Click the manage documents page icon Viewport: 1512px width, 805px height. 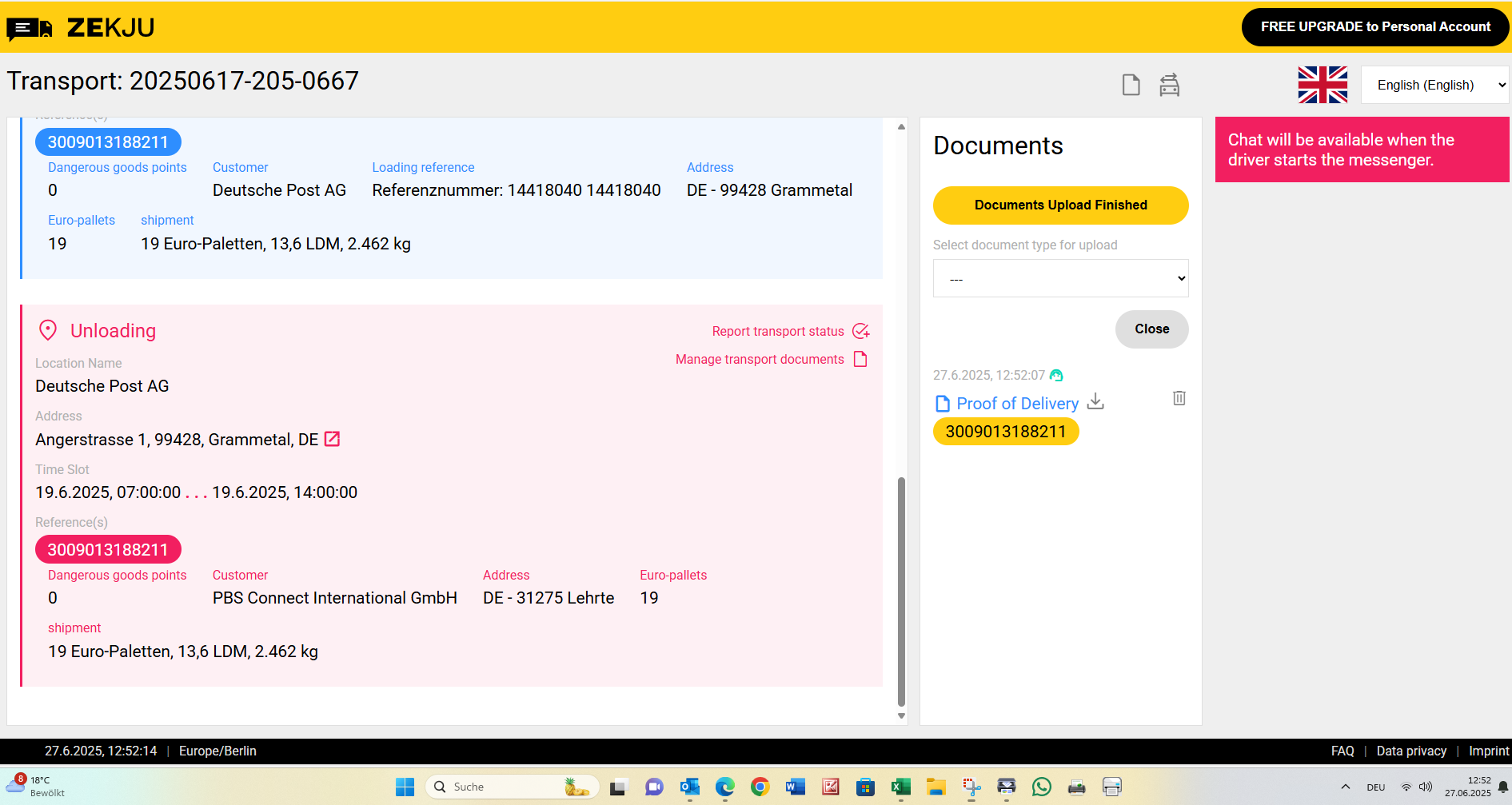860,359
